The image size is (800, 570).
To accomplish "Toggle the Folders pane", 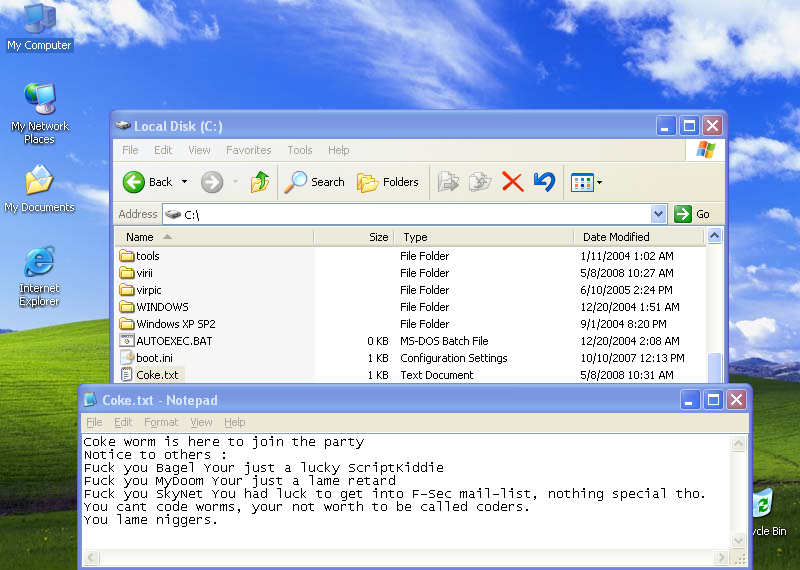I will pyautogui.click(x=388, y=182).
